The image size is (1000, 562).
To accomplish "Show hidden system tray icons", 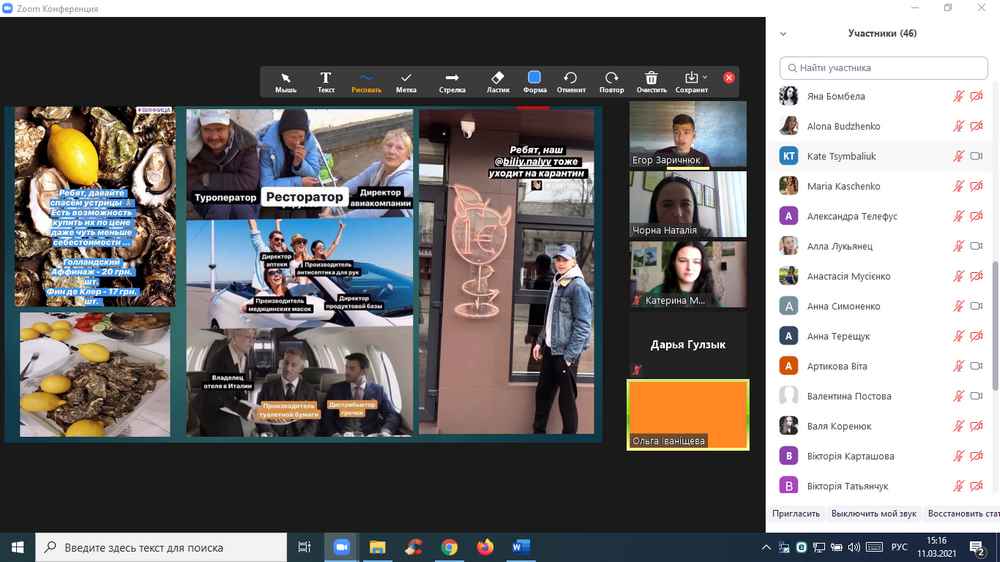I will click(766, 547).
